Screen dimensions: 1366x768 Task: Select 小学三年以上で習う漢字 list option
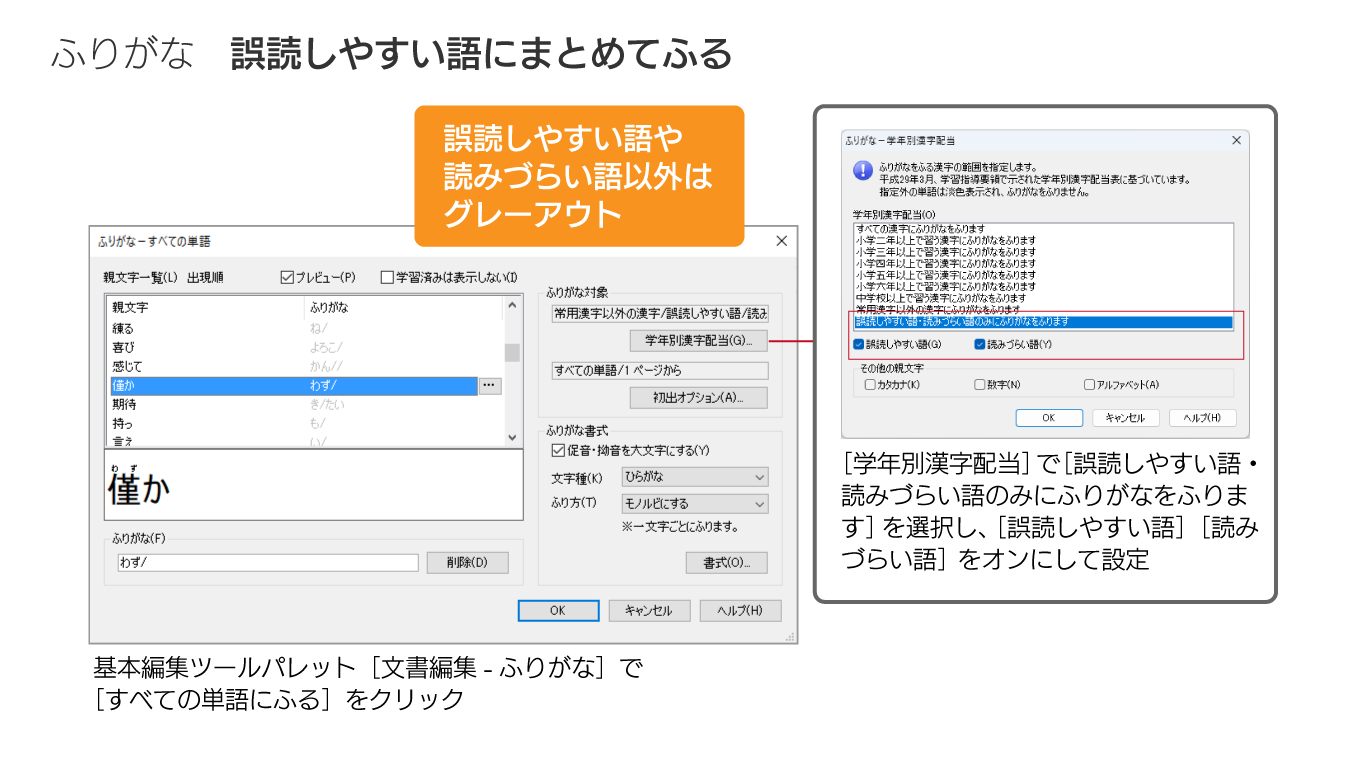[946, 252]
